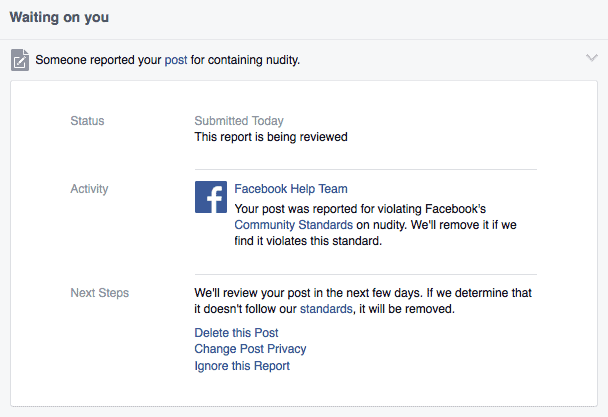Click the 'Submitted Today' status text

pos(239,121)
